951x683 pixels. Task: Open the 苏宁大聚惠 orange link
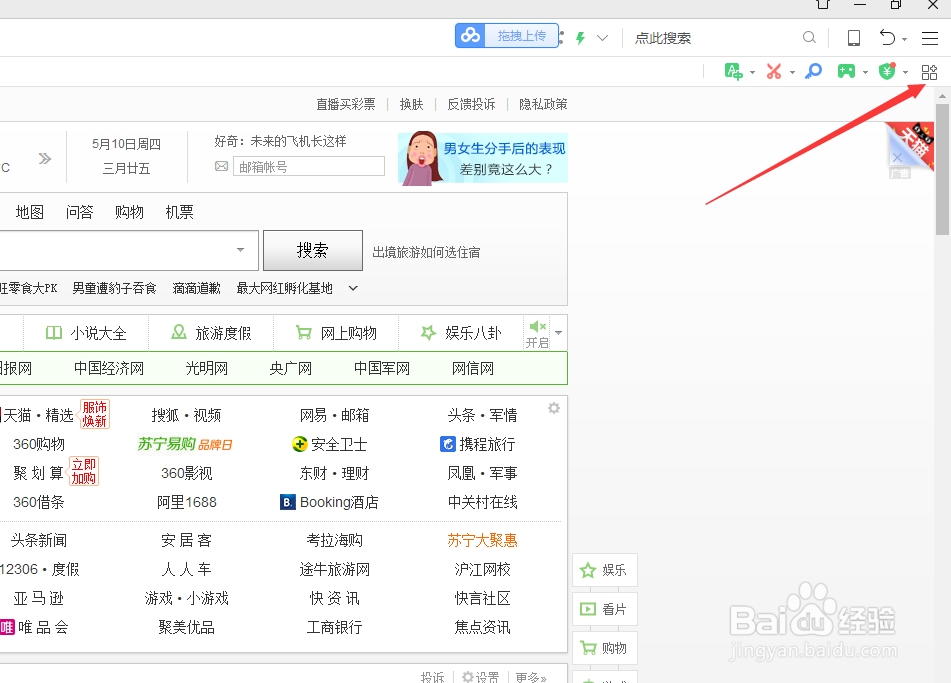483,540
